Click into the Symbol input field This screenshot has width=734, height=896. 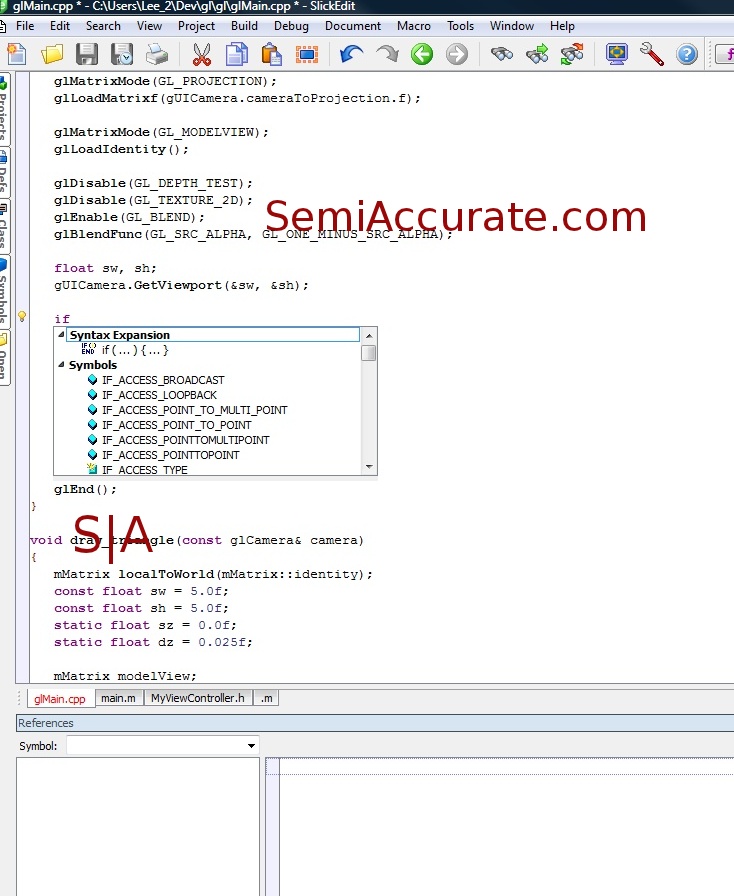click(155, 746)
